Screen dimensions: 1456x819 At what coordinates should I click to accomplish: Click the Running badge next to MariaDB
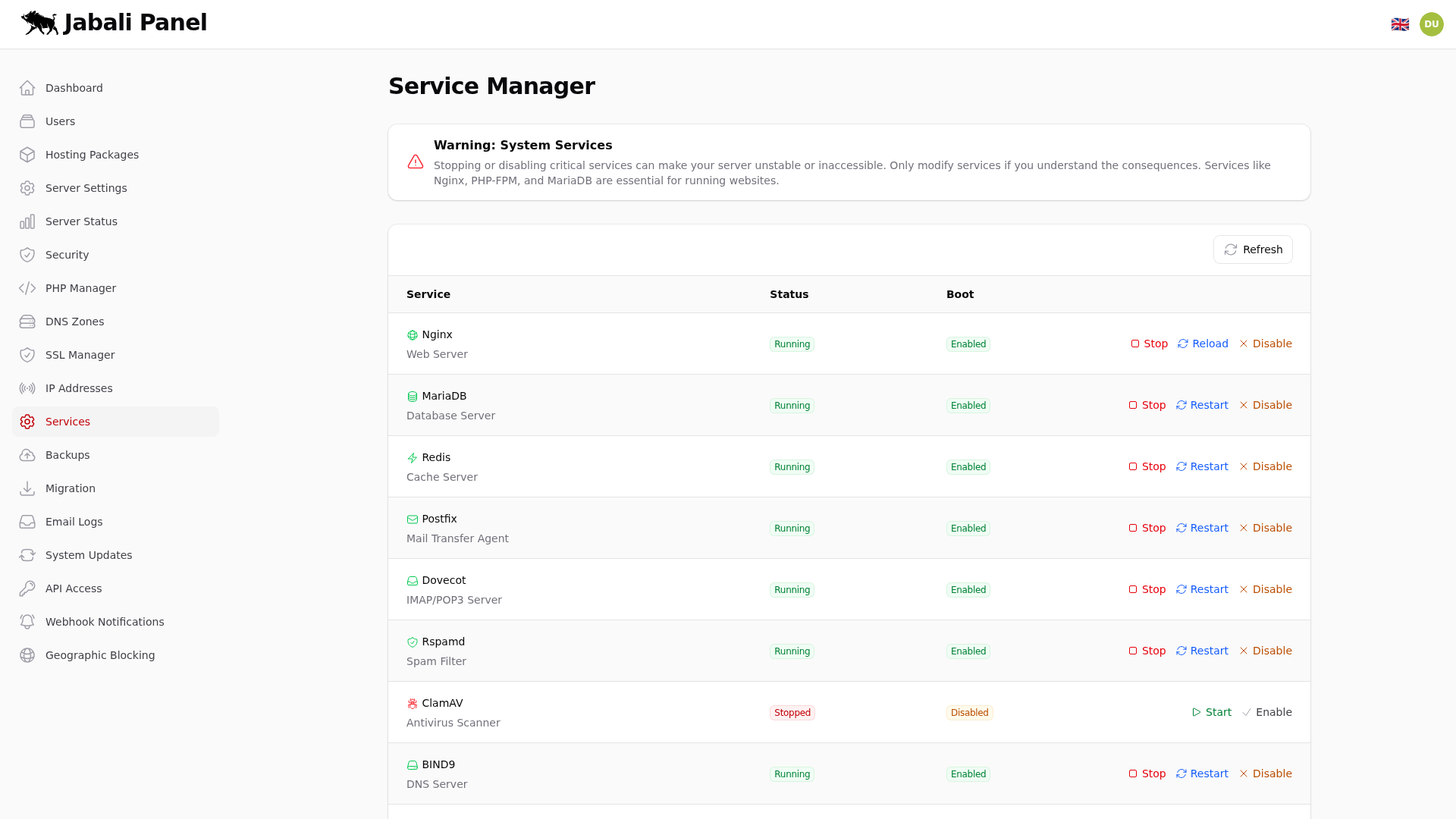791,406
